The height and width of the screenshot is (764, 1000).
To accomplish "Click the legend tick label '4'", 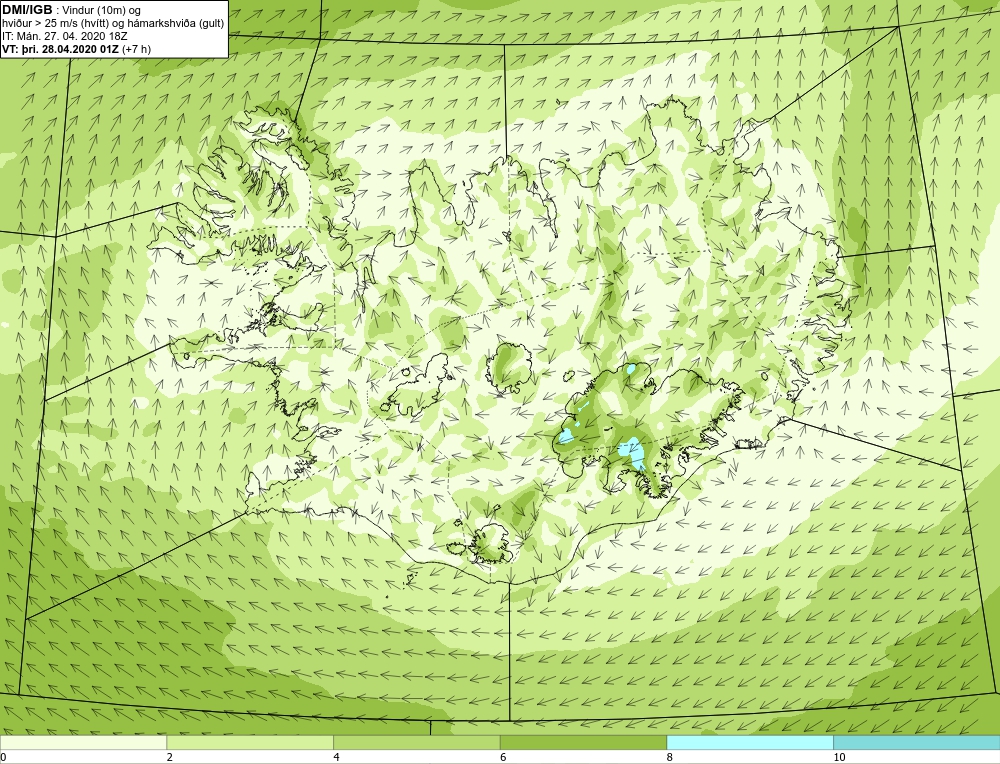I will pos(336,757).
